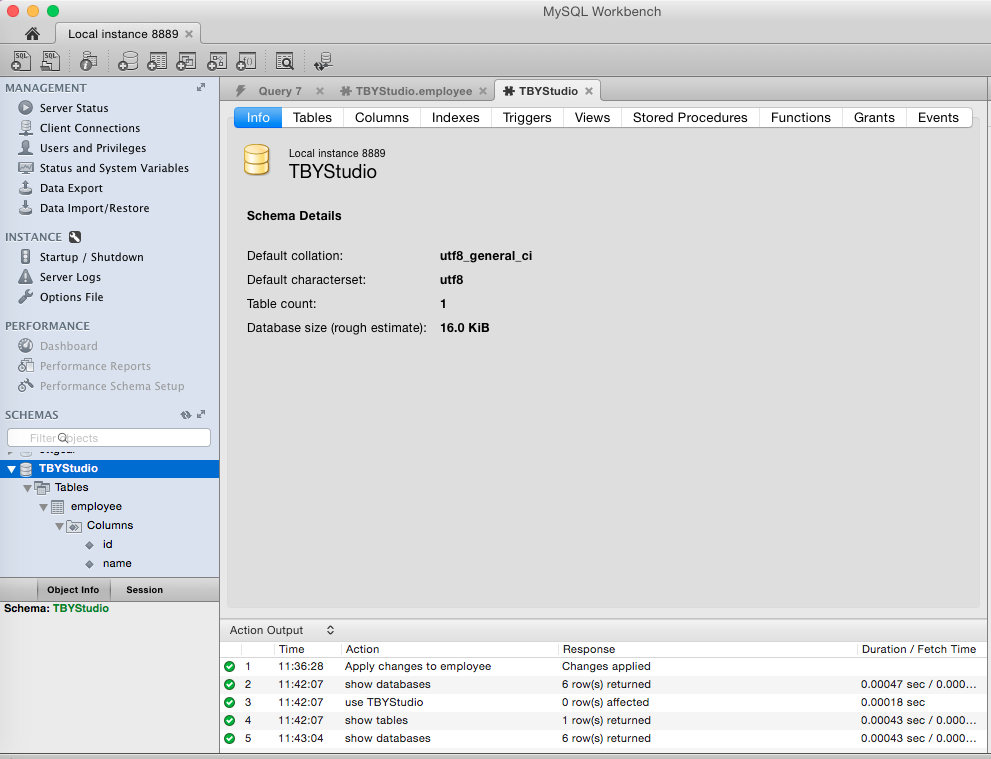Open SQL script file icon
The image size is (991, 759).
click(x=50, y=61)
